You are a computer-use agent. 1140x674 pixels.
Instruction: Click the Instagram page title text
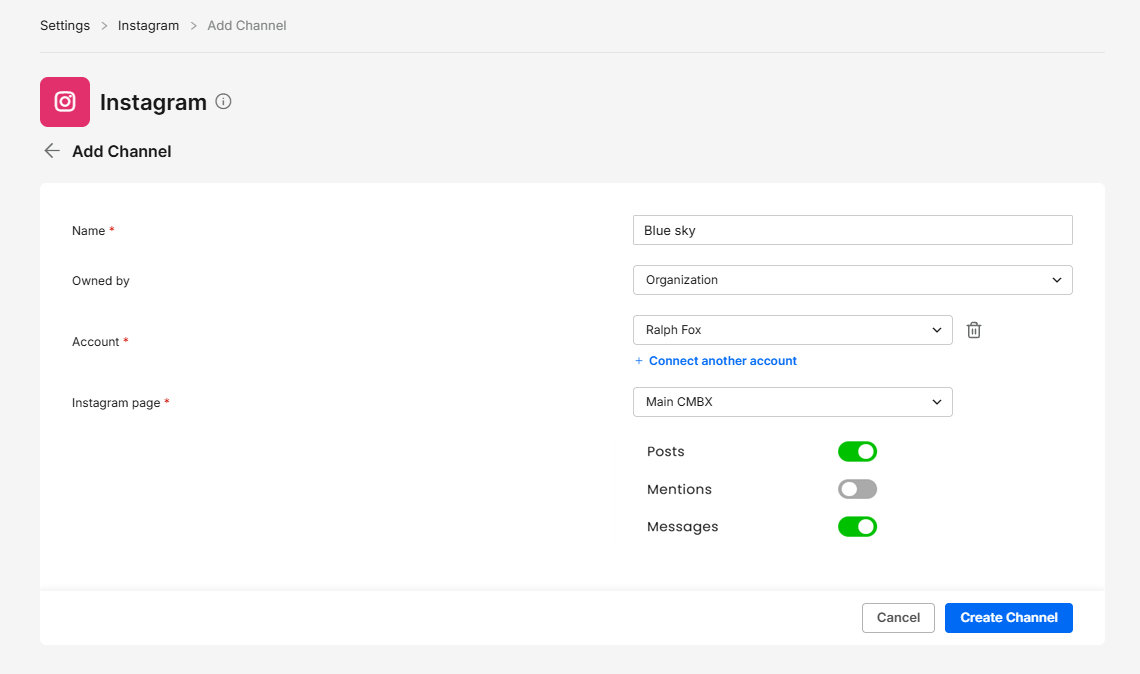[153, 103]
